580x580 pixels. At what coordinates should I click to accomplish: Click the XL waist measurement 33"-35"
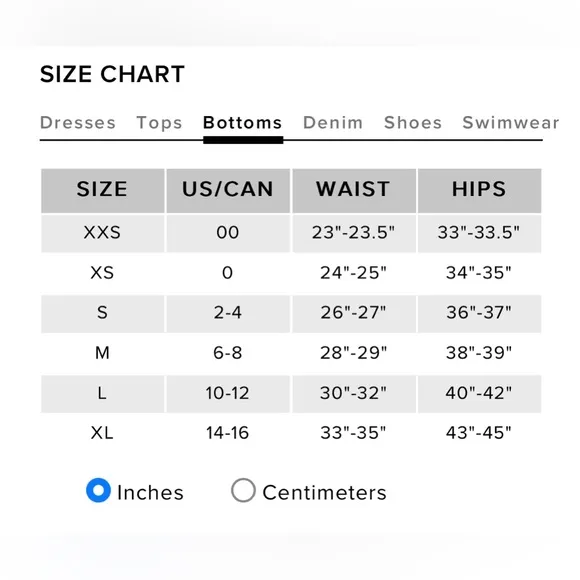click(353, 433)
